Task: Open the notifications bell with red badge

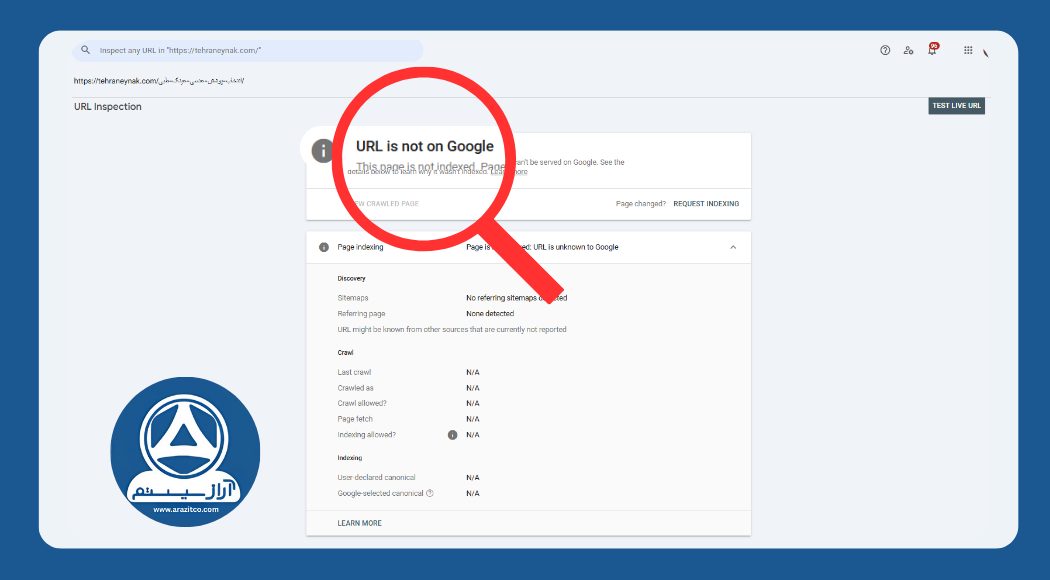Action: (932, 50)
